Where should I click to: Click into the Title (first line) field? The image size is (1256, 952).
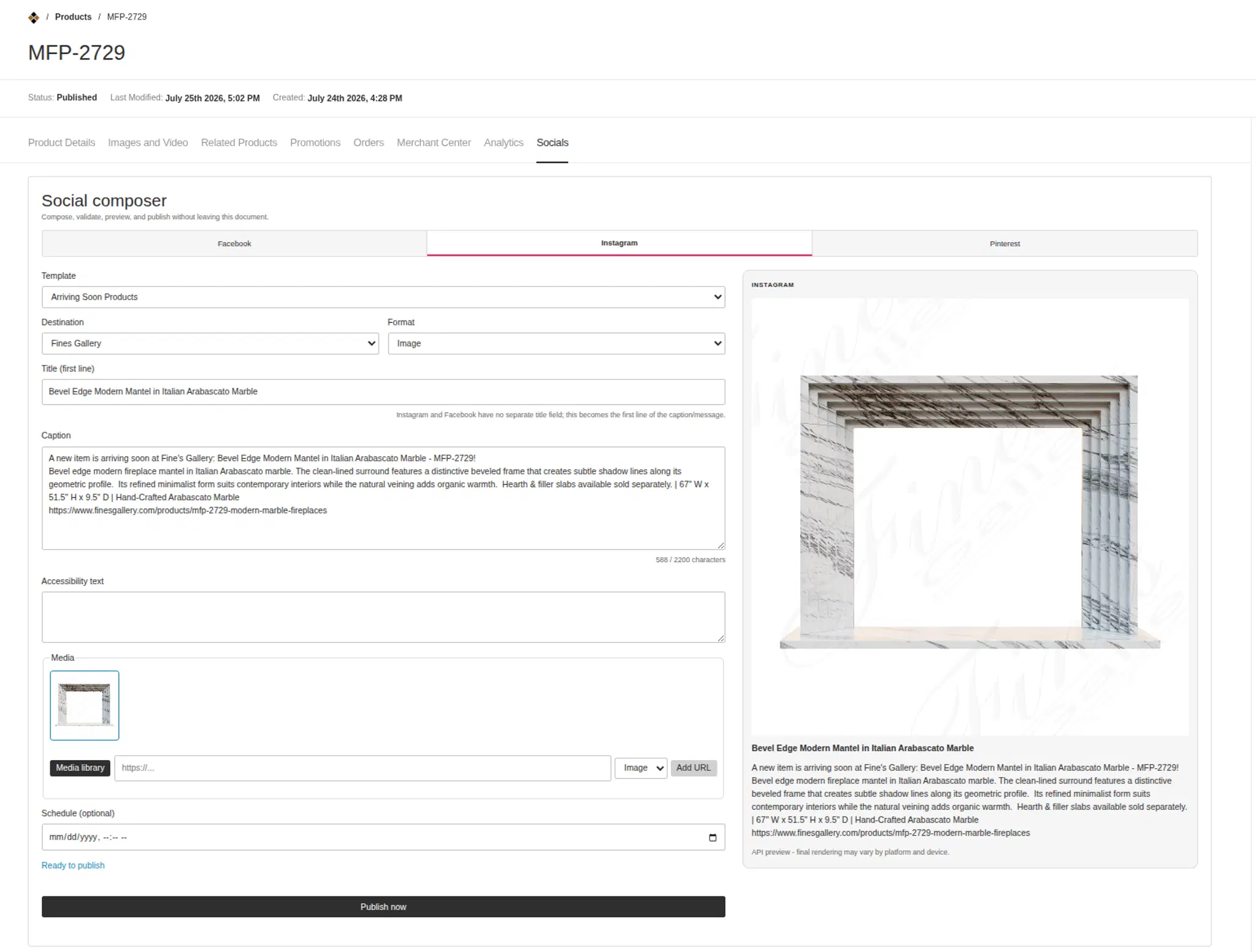(x=383, y=392)
